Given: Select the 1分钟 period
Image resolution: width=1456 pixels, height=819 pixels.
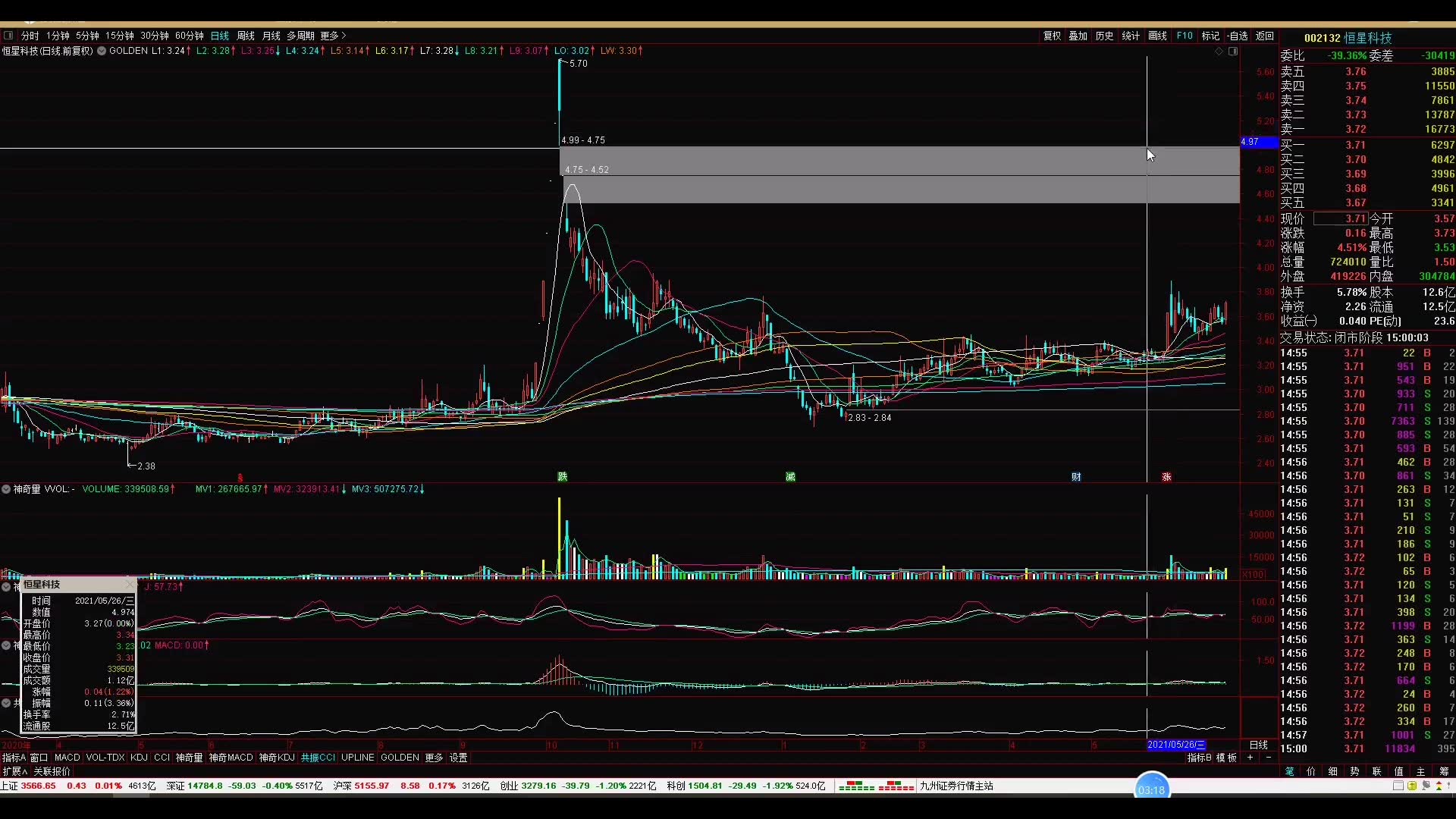Looking at the screenshot, I should click(x=58, y=36).
